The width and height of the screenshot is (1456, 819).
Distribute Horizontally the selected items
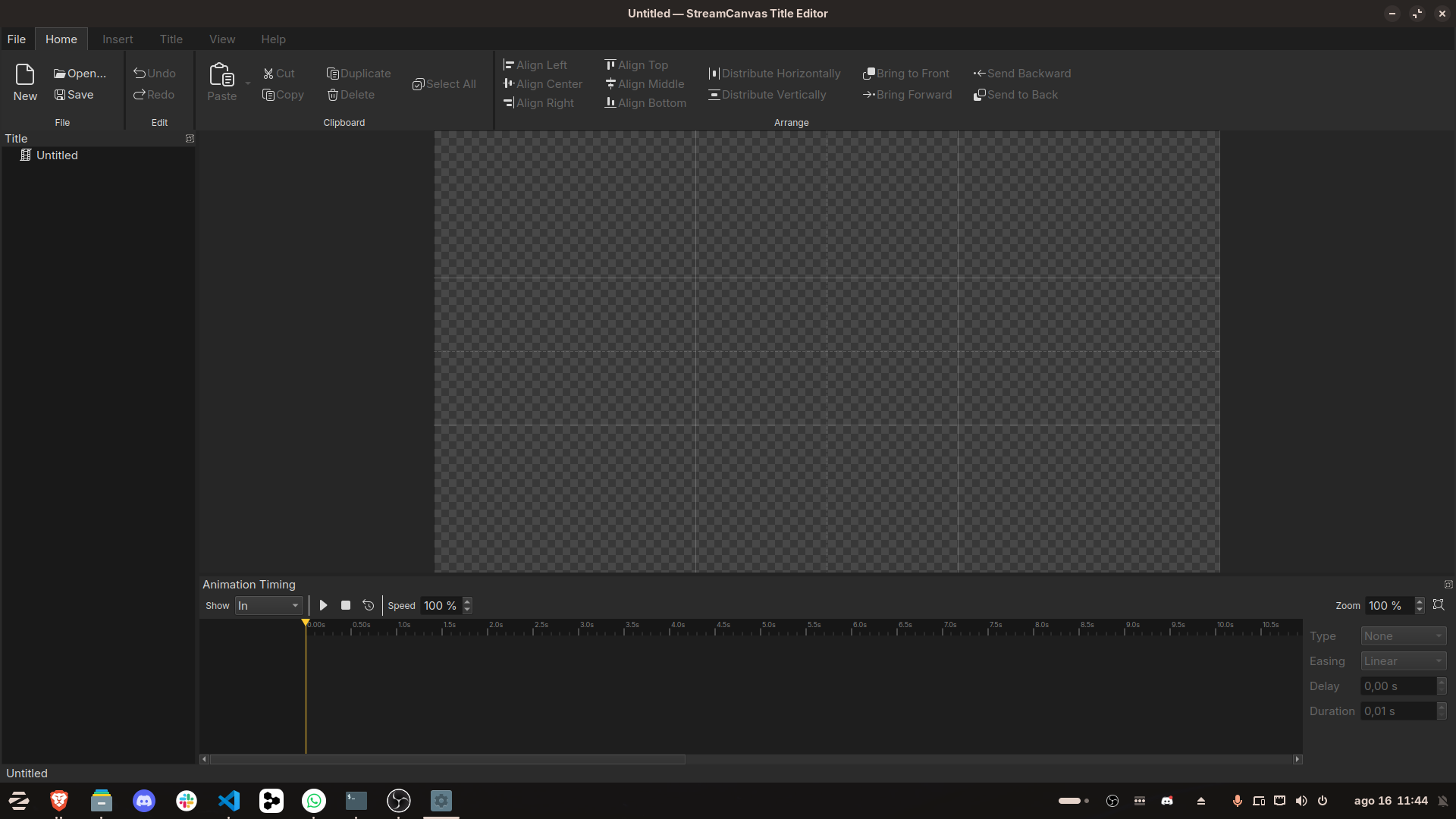774,74
